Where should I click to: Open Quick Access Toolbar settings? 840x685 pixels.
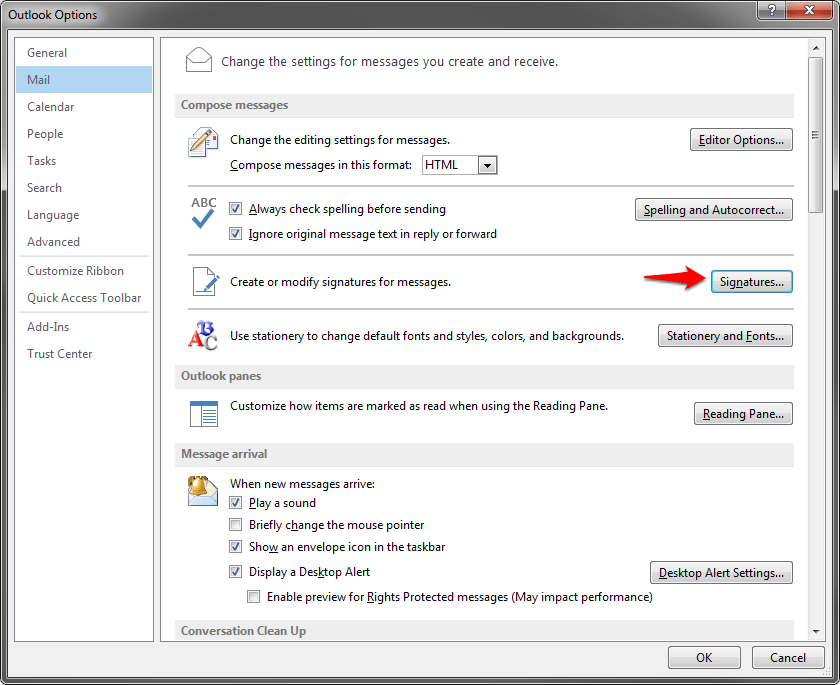tap(84, 297)
